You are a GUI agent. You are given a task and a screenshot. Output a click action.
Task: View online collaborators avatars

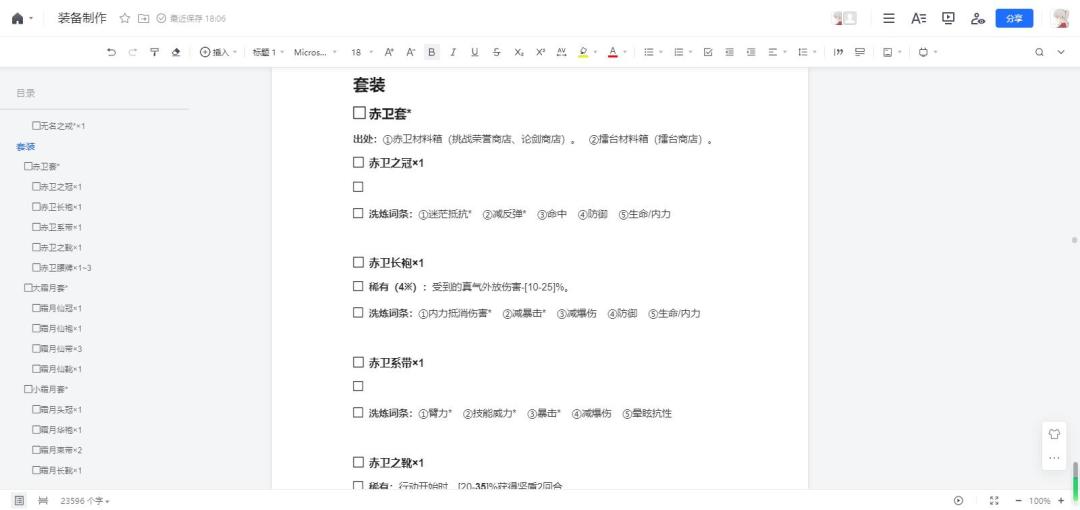click(x=844, y=19)
